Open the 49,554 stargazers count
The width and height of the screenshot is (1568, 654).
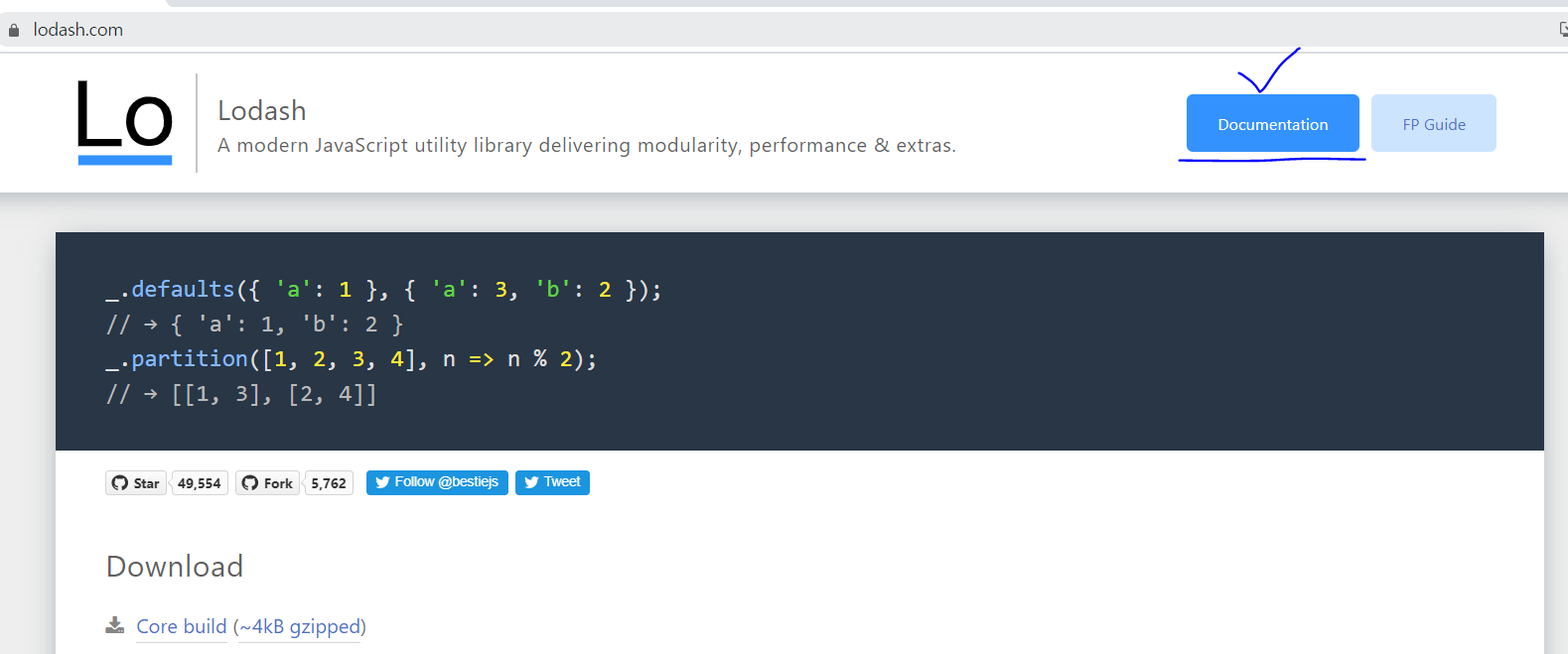coord(200,483)
